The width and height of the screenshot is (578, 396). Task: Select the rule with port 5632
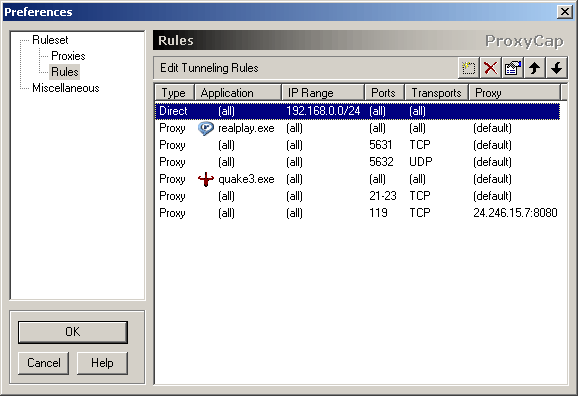tap(357, 162)
